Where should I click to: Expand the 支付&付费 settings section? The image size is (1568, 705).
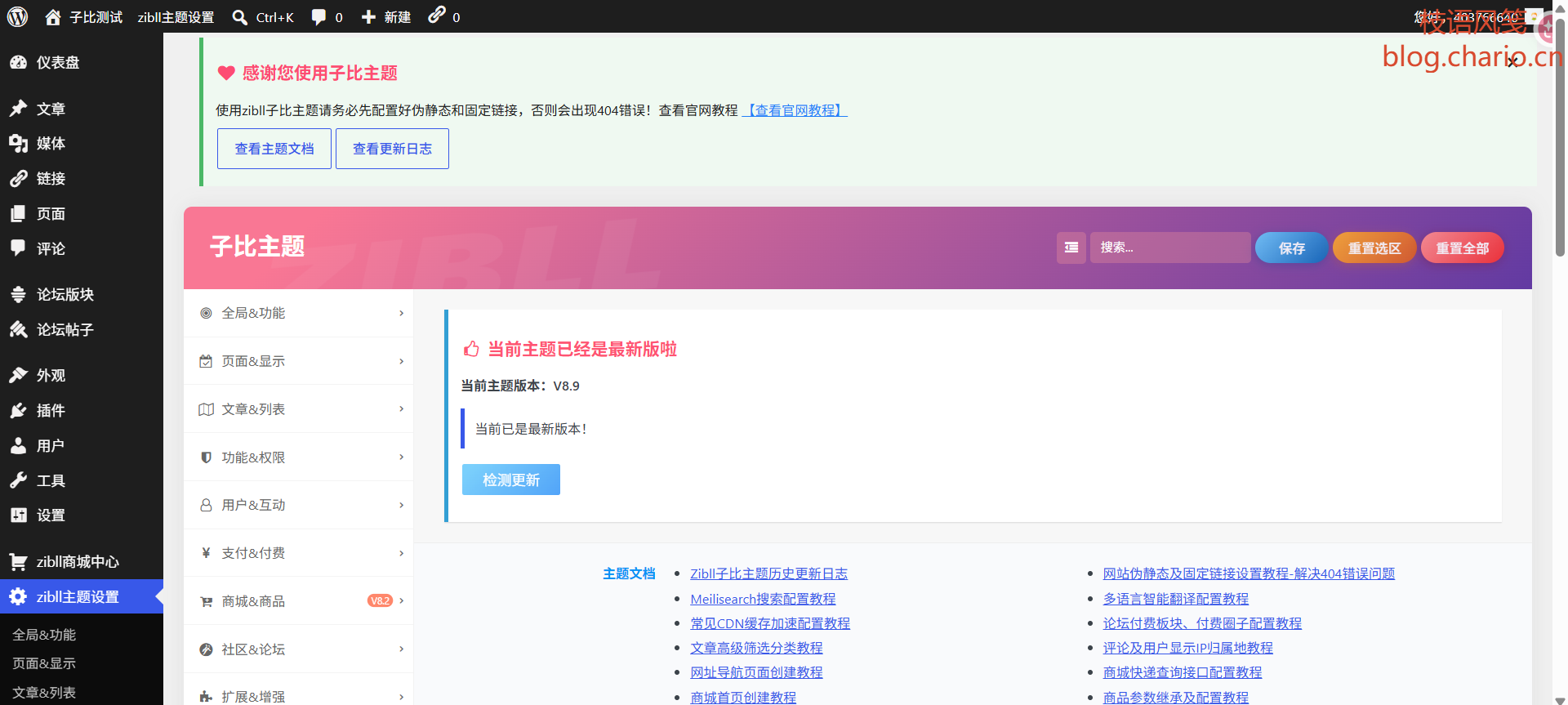299,553
